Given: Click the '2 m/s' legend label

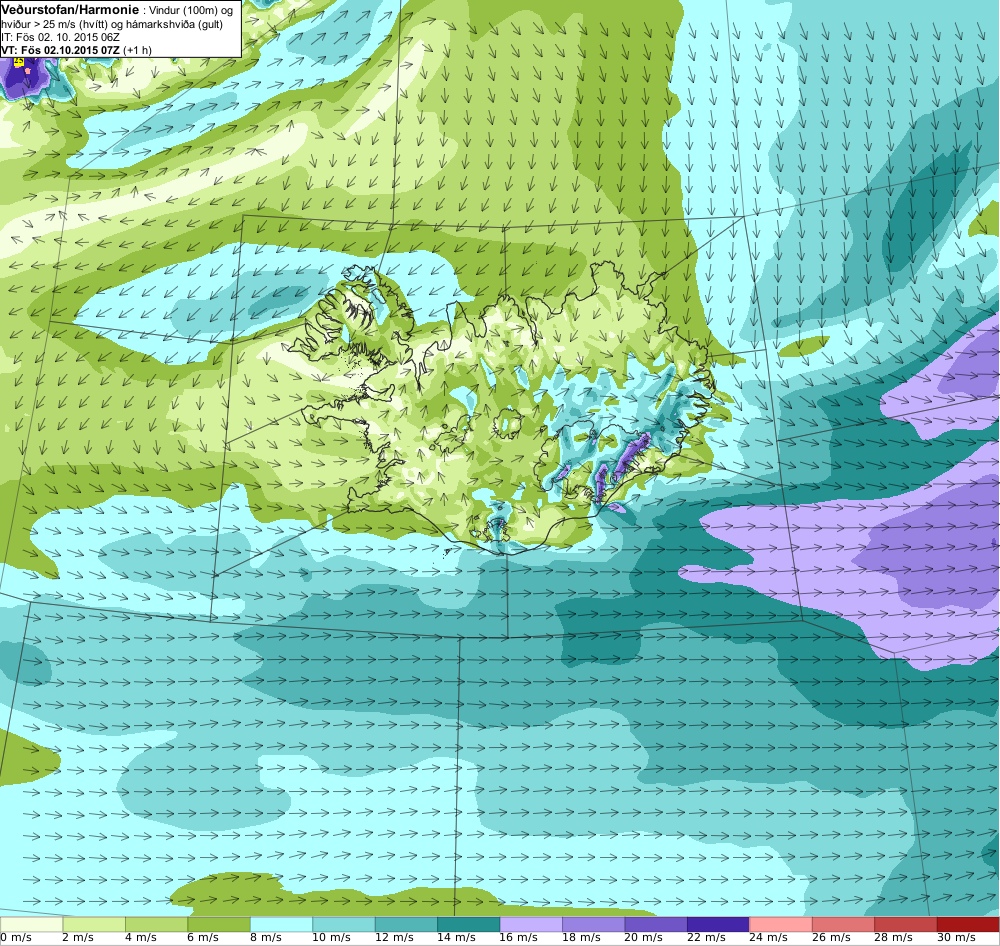Looking at the screenshot, I should pyautogui.click(x=78, y=938).
